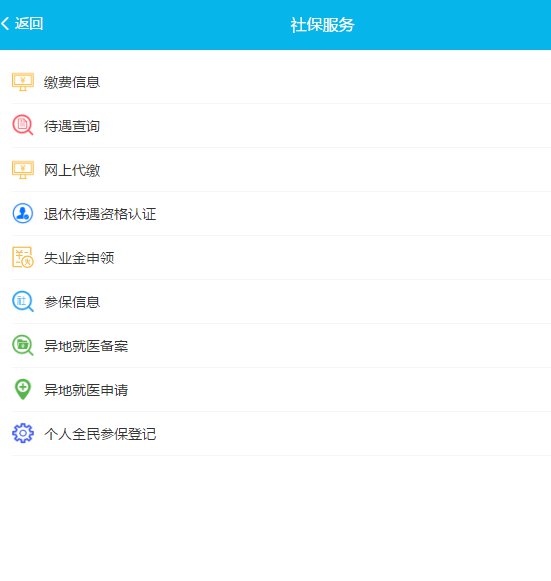This screenshot has height=581, width=551.
Task: Click the 异地就医申请 location pin icon
Action: [x=23, y=389]
